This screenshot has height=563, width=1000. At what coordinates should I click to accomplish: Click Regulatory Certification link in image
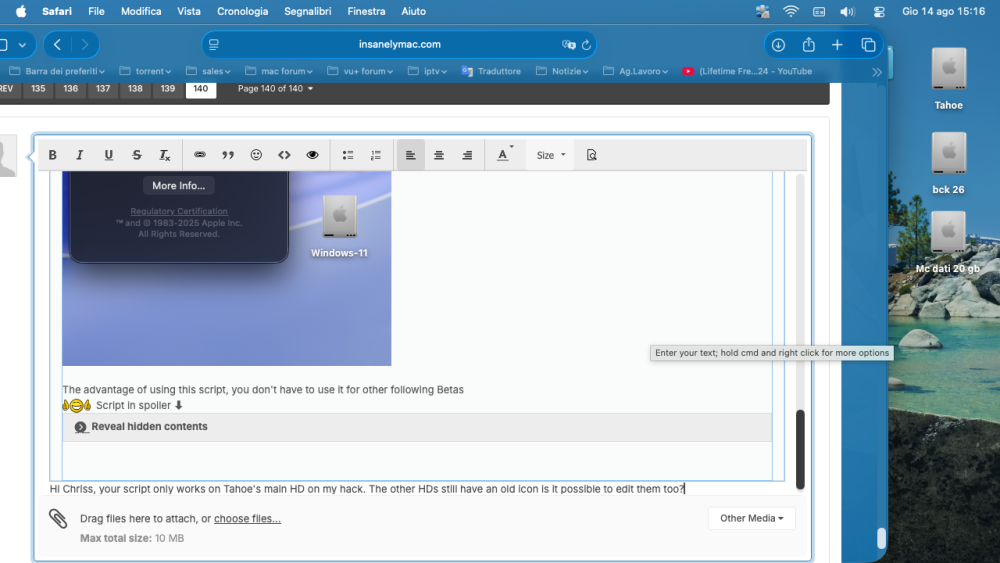click(x=179, y=211)
